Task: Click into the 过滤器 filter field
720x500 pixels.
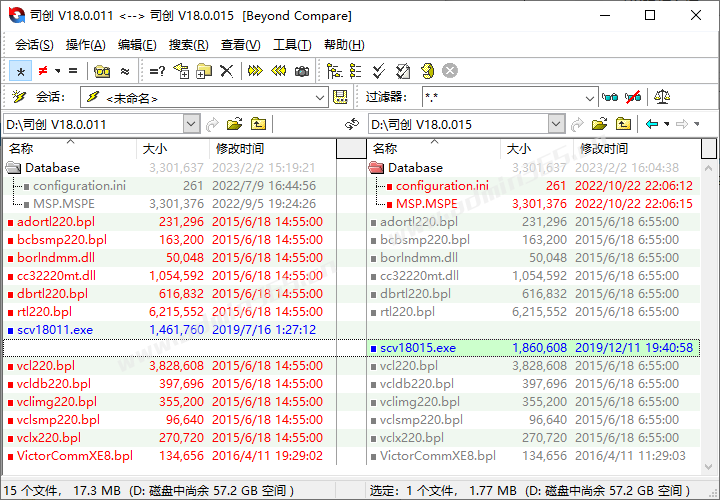Action: coord(503,97)
